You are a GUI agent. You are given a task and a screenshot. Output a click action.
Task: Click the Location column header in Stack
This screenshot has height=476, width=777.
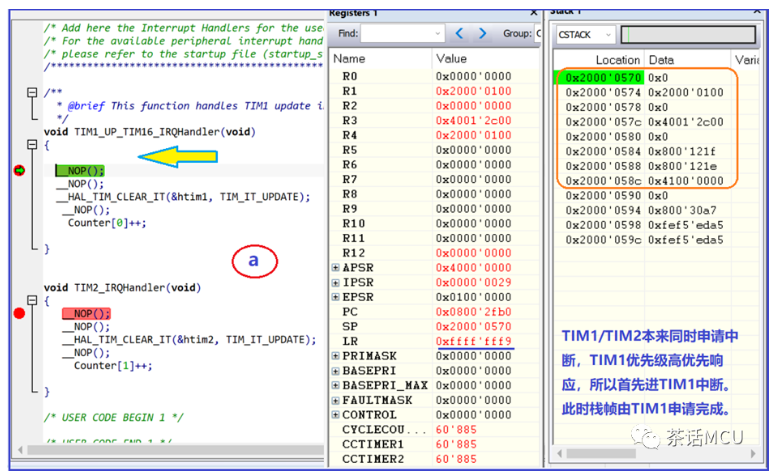[x=599, y=60]
